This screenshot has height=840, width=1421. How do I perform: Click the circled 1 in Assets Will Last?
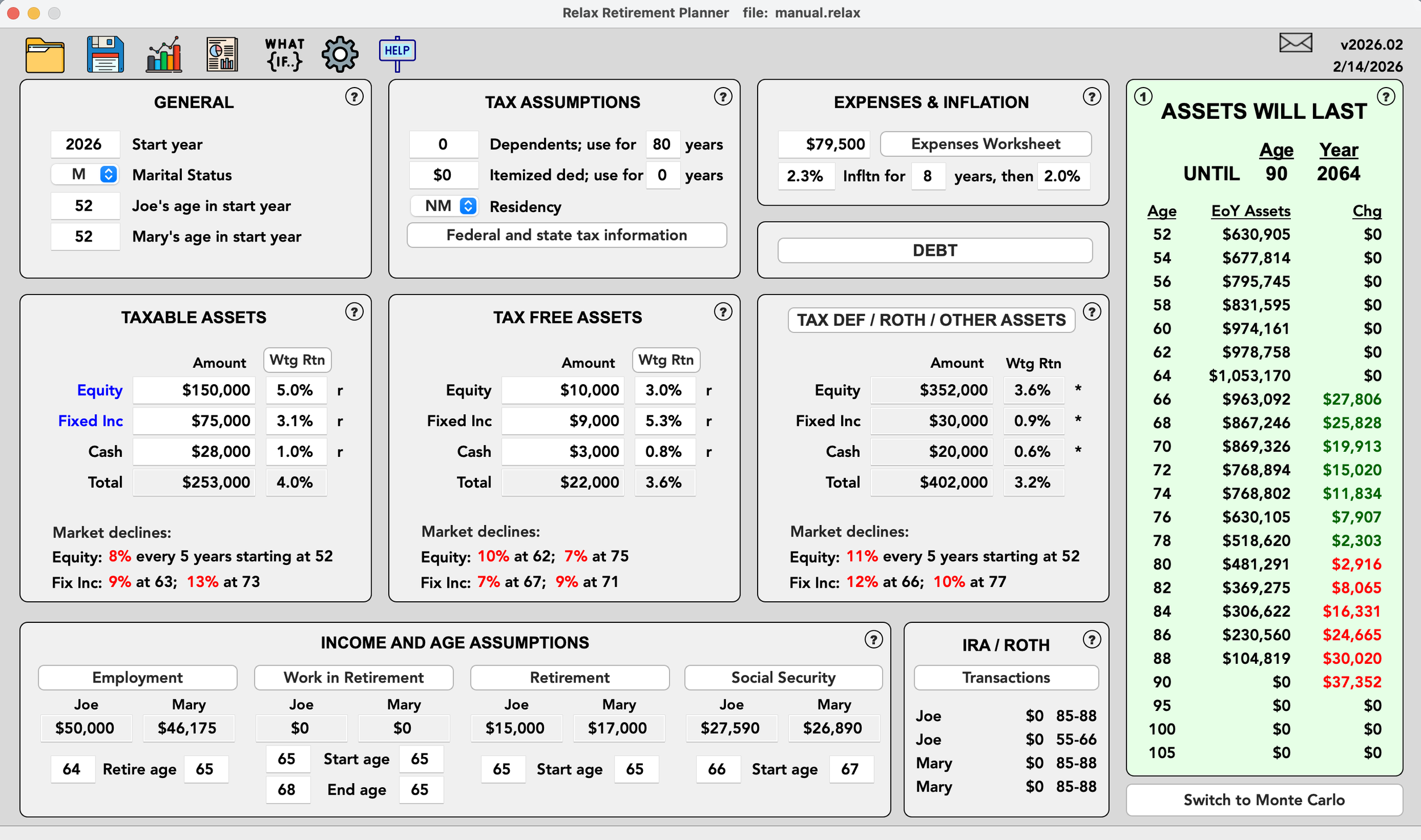point(1143,97)
